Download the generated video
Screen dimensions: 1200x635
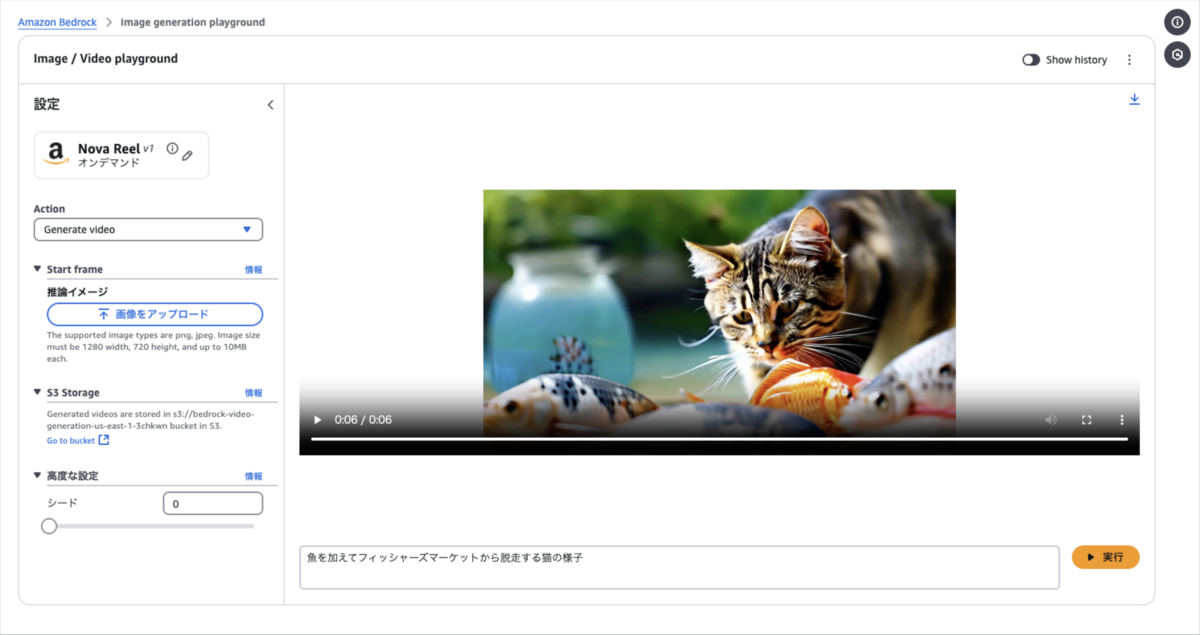click(1134, 100)
